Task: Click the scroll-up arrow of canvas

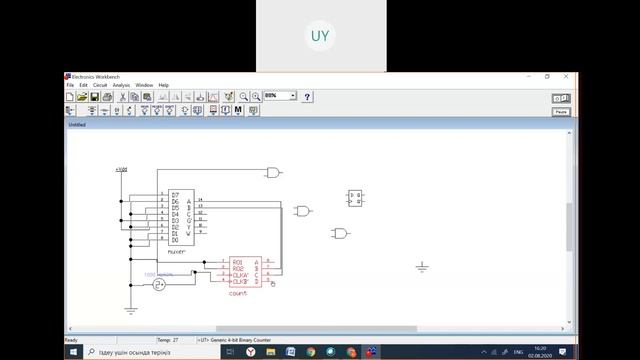Action: tap(569, 133)
